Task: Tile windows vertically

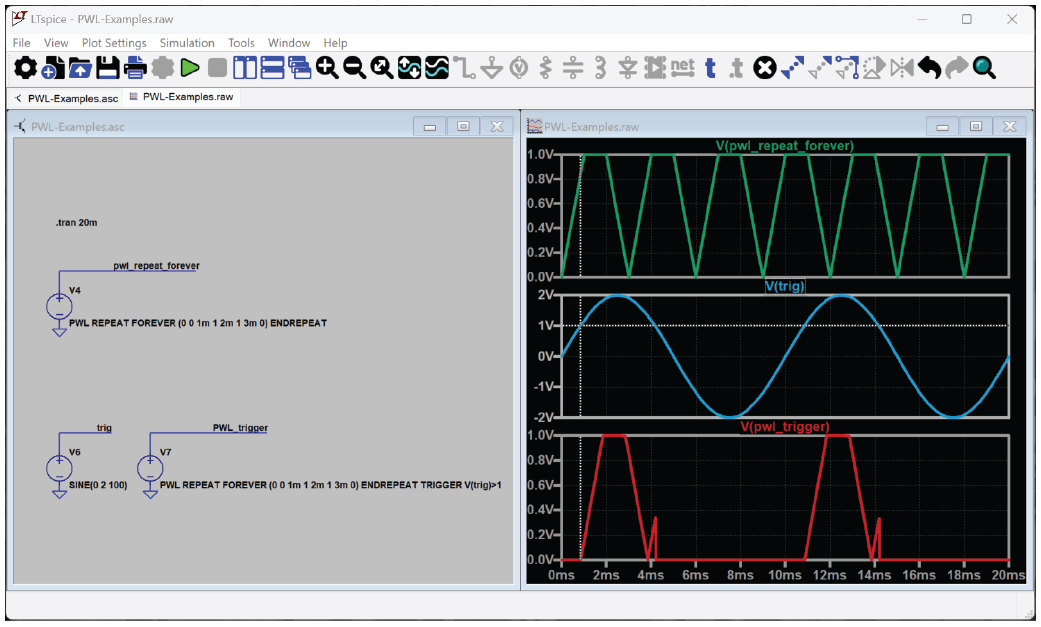Action: (x=245, y=68)
